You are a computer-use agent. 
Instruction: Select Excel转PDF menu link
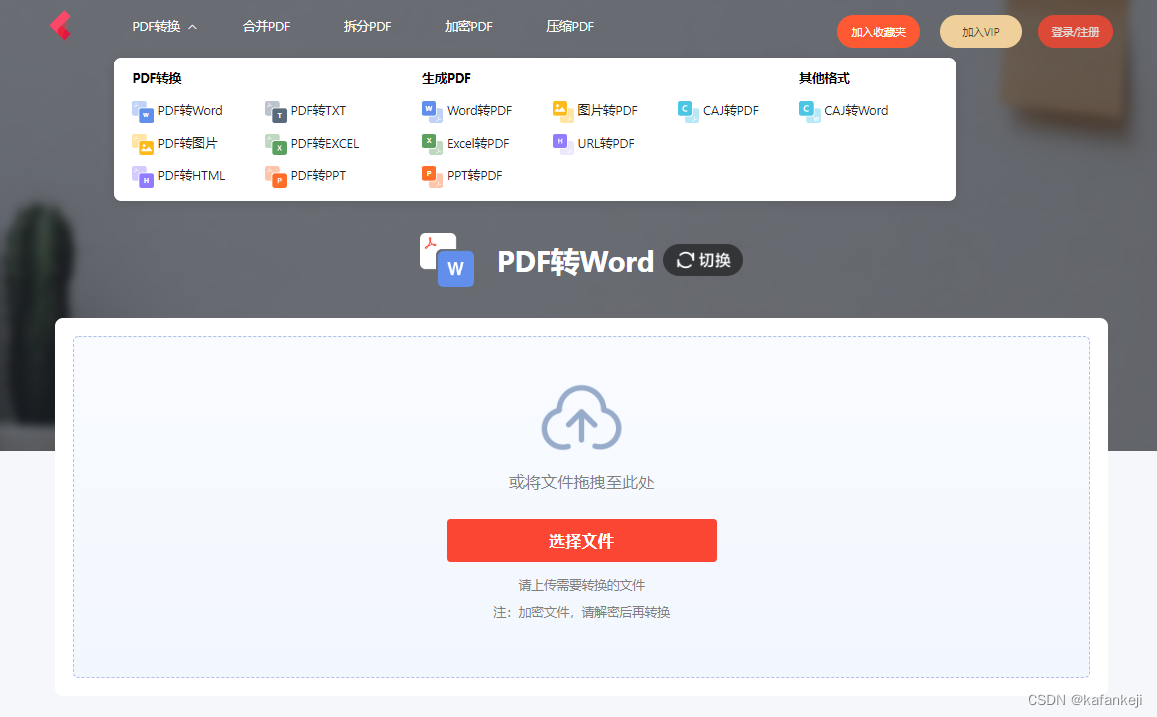point(478,143)
